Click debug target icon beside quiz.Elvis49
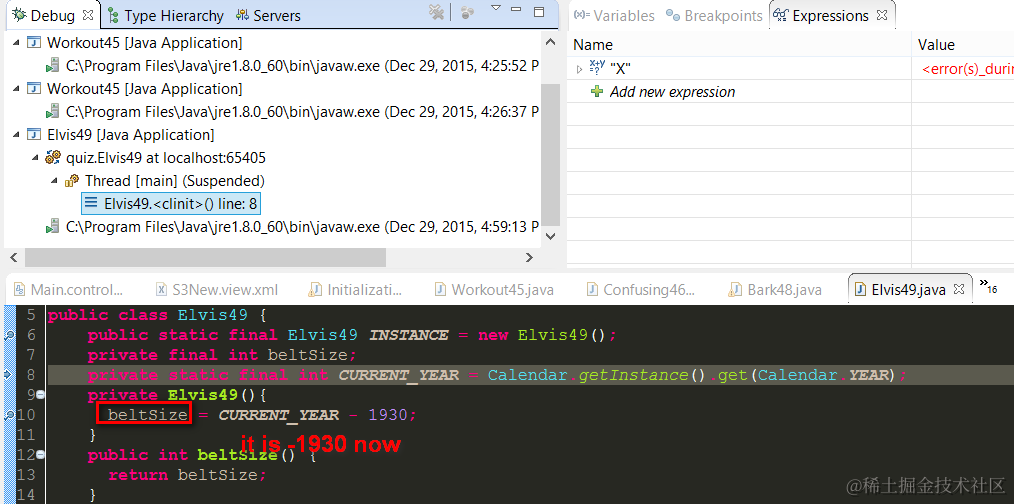The width and height of the screenshot is (1014, 504). pyautogui.click(x=53, y=158)
